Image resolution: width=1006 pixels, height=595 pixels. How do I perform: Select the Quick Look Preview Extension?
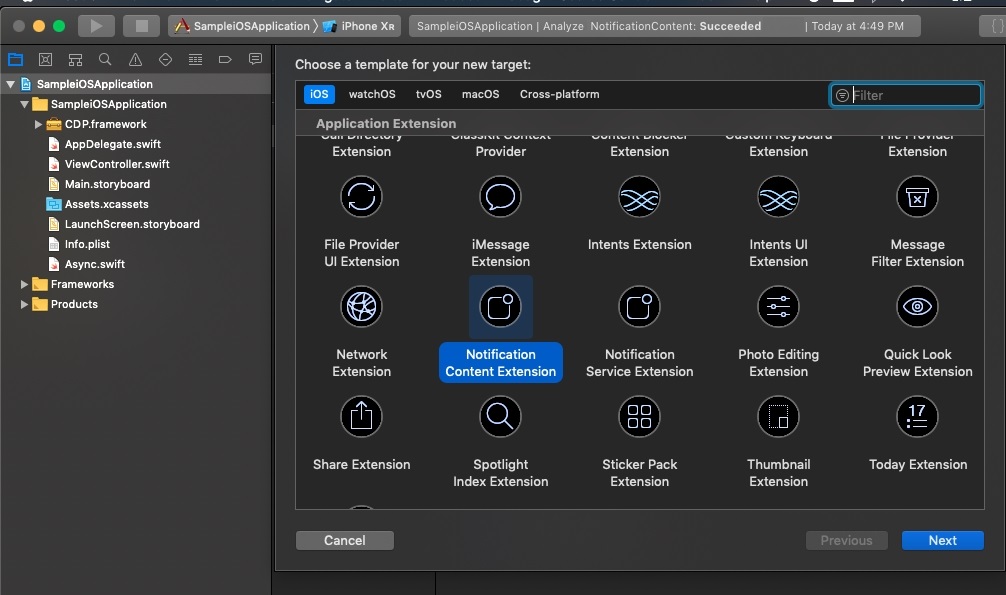point(917,306)
